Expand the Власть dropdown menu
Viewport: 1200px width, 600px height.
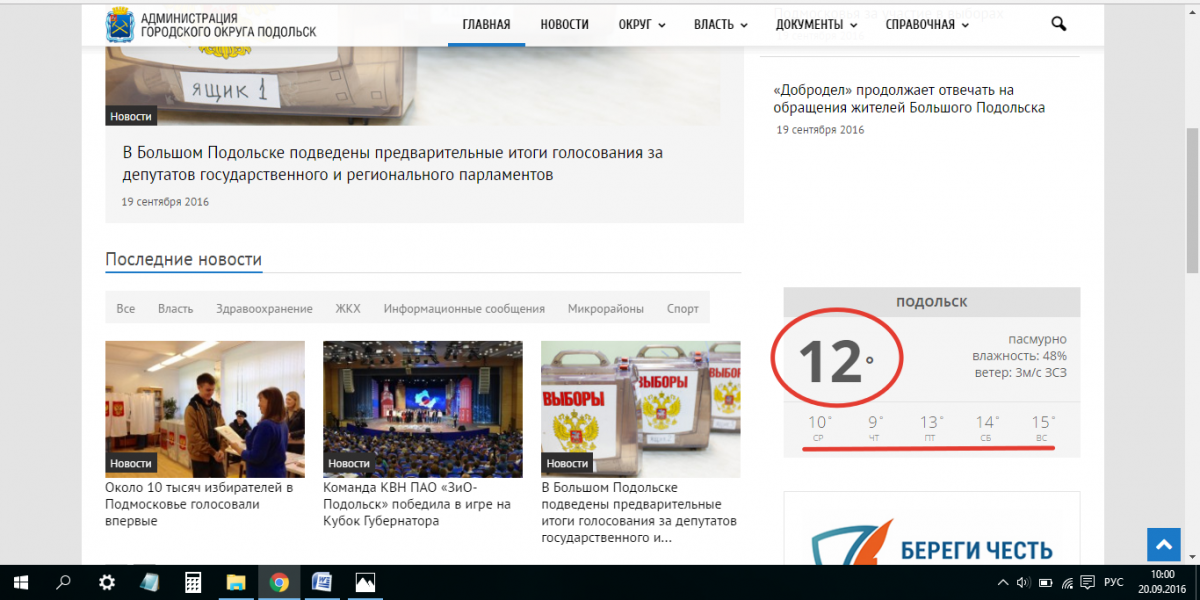(x=720, y=25)
